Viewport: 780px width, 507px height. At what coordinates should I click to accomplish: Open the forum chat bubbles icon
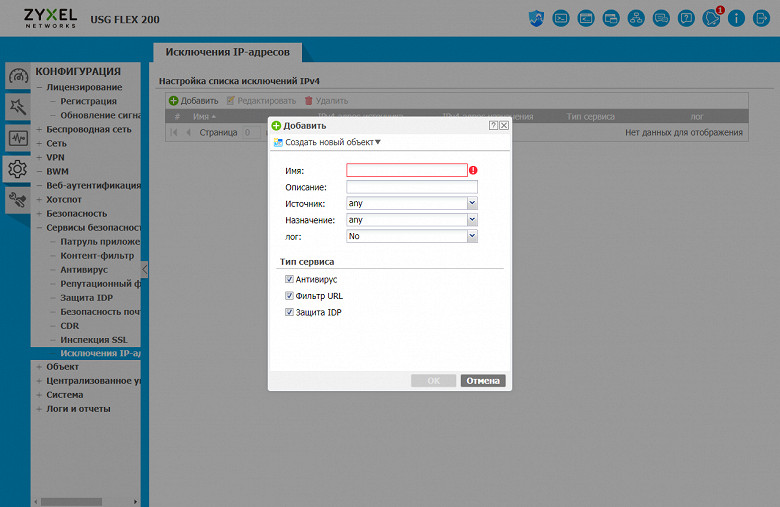click(661, 19)
